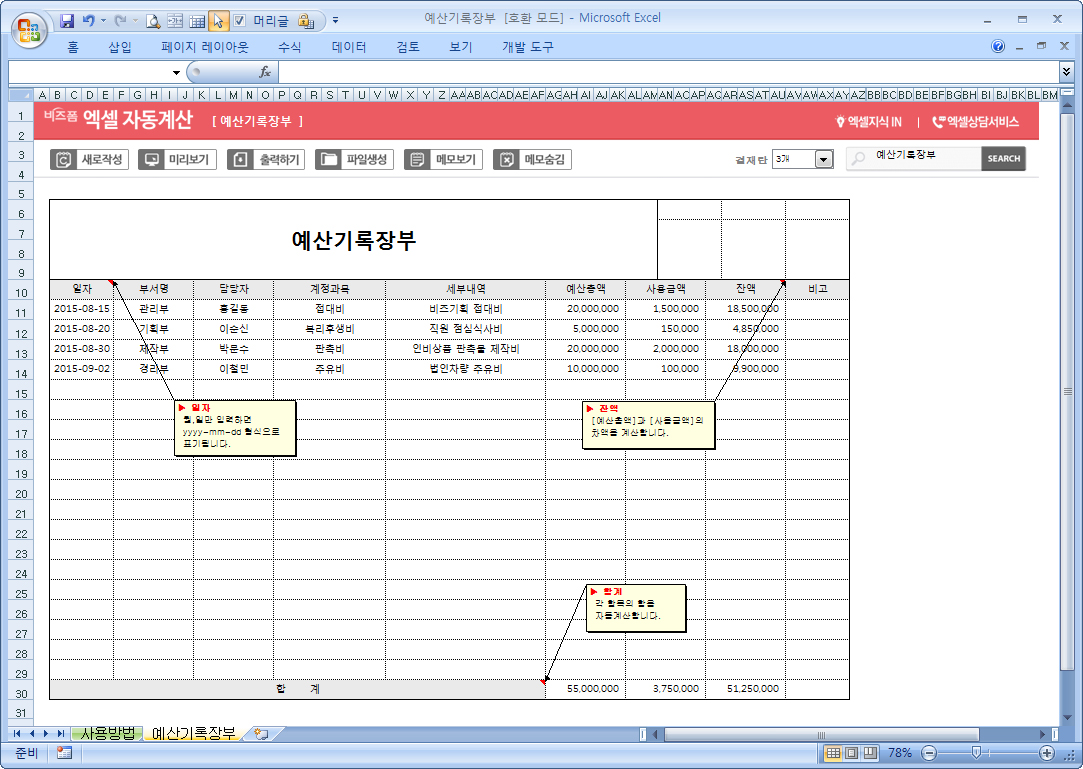Click the 출력하기 printer icon
Screen dimensions: 1083x769
(x=240, y=160)
